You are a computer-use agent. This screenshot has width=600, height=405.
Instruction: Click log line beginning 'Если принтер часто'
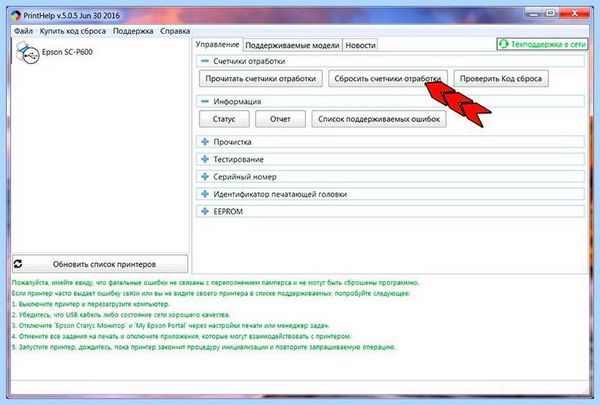[x=210, y=293]
